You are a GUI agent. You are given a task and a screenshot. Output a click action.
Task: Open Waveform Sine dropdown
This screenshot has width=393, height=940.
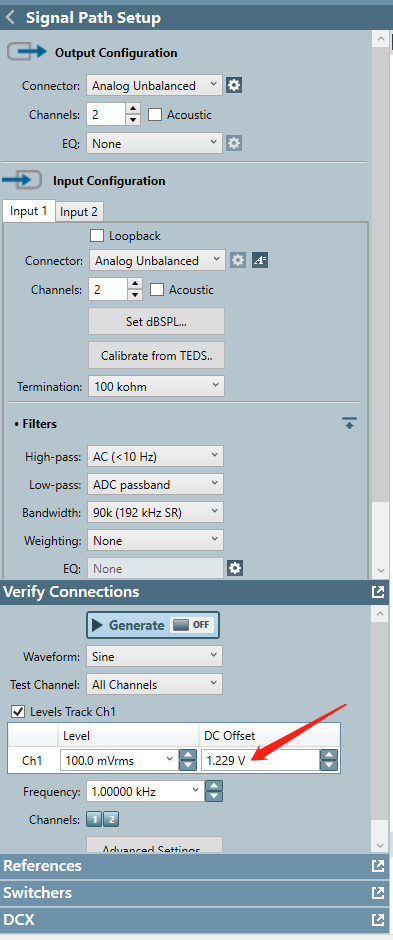[154, 656]
